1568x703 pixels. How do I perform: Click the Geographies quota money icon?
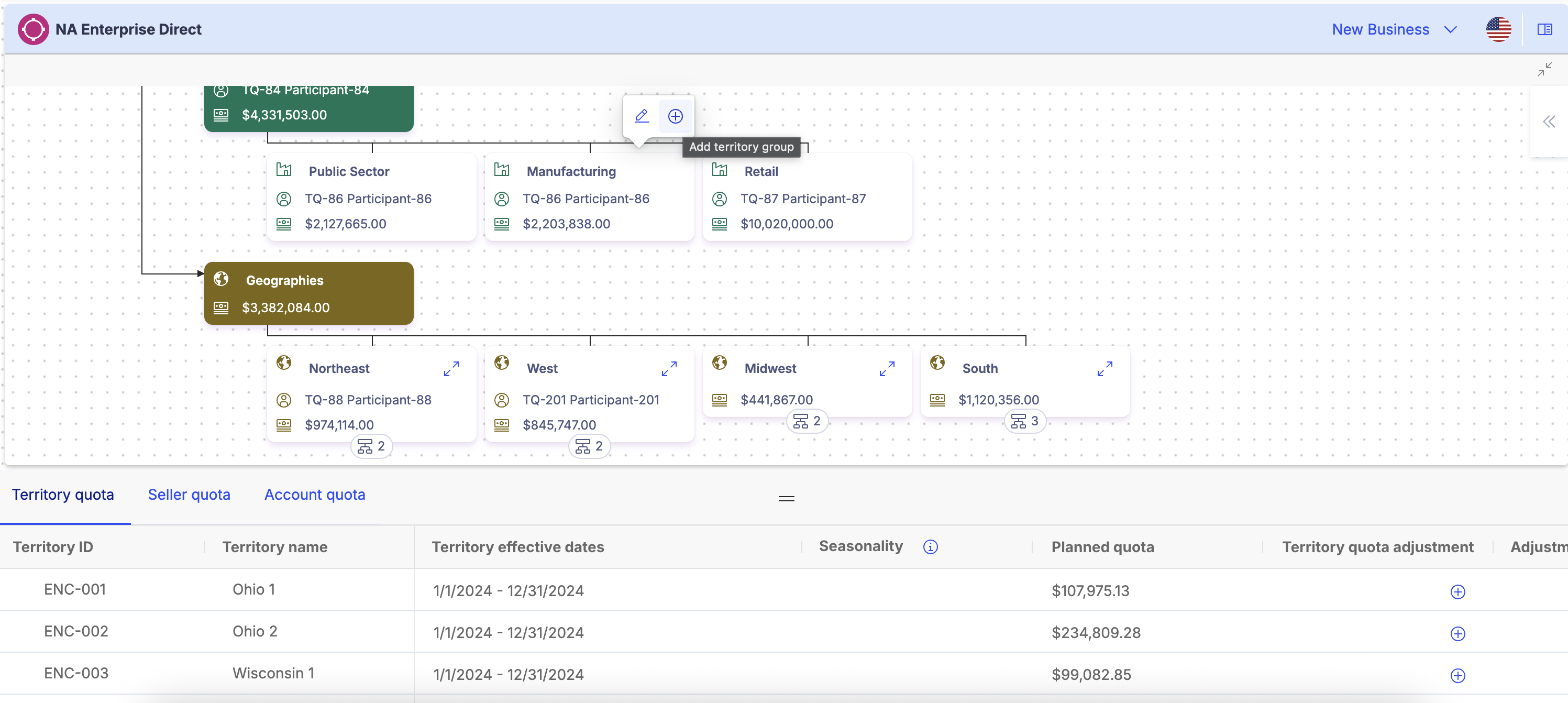[x=221, y=307]
